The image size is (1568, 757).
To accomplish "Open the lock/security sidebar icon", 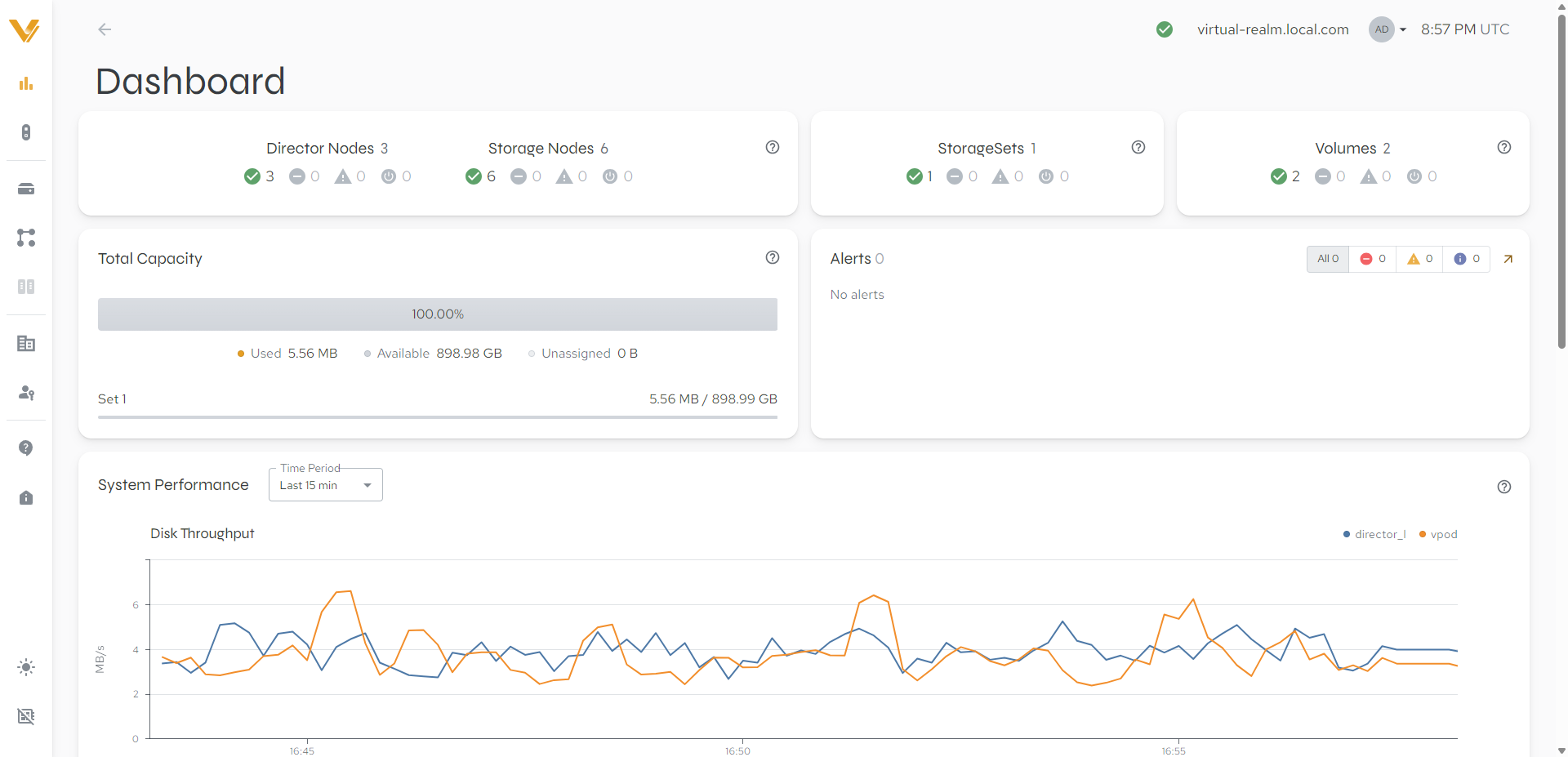I will [26, 497].
